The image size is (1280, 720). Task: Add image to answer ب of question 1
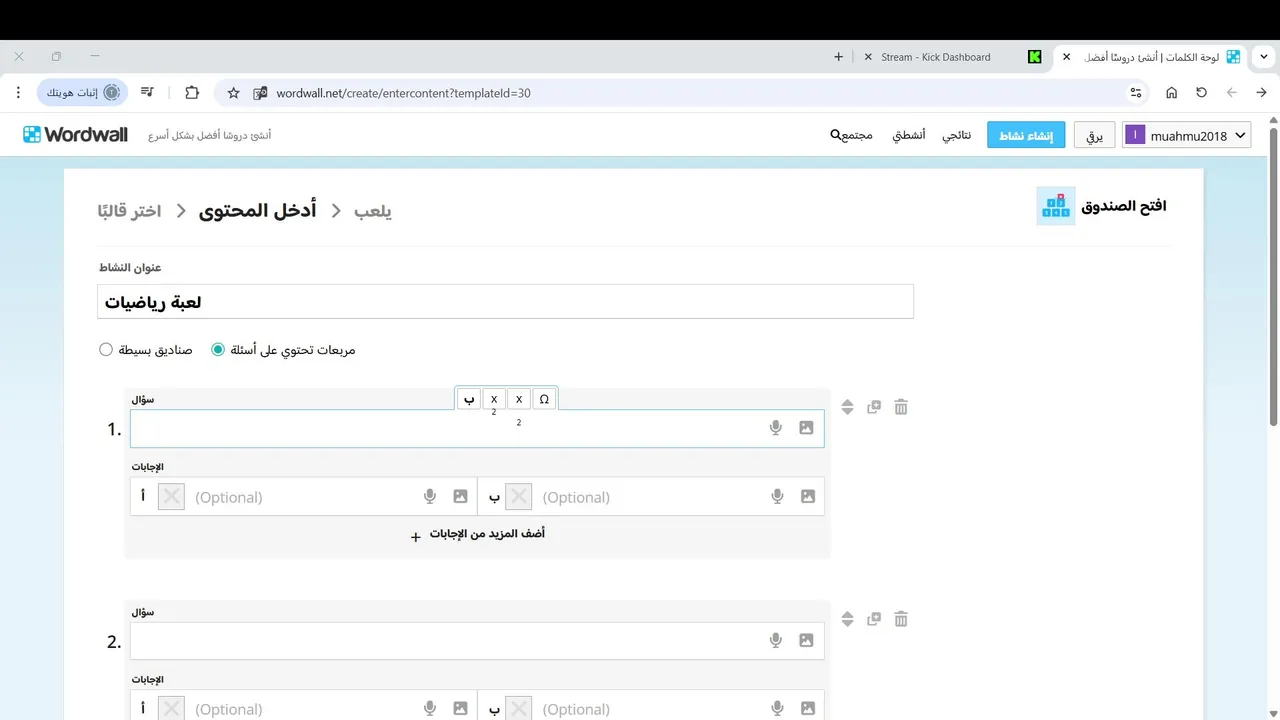pos(808,496)
